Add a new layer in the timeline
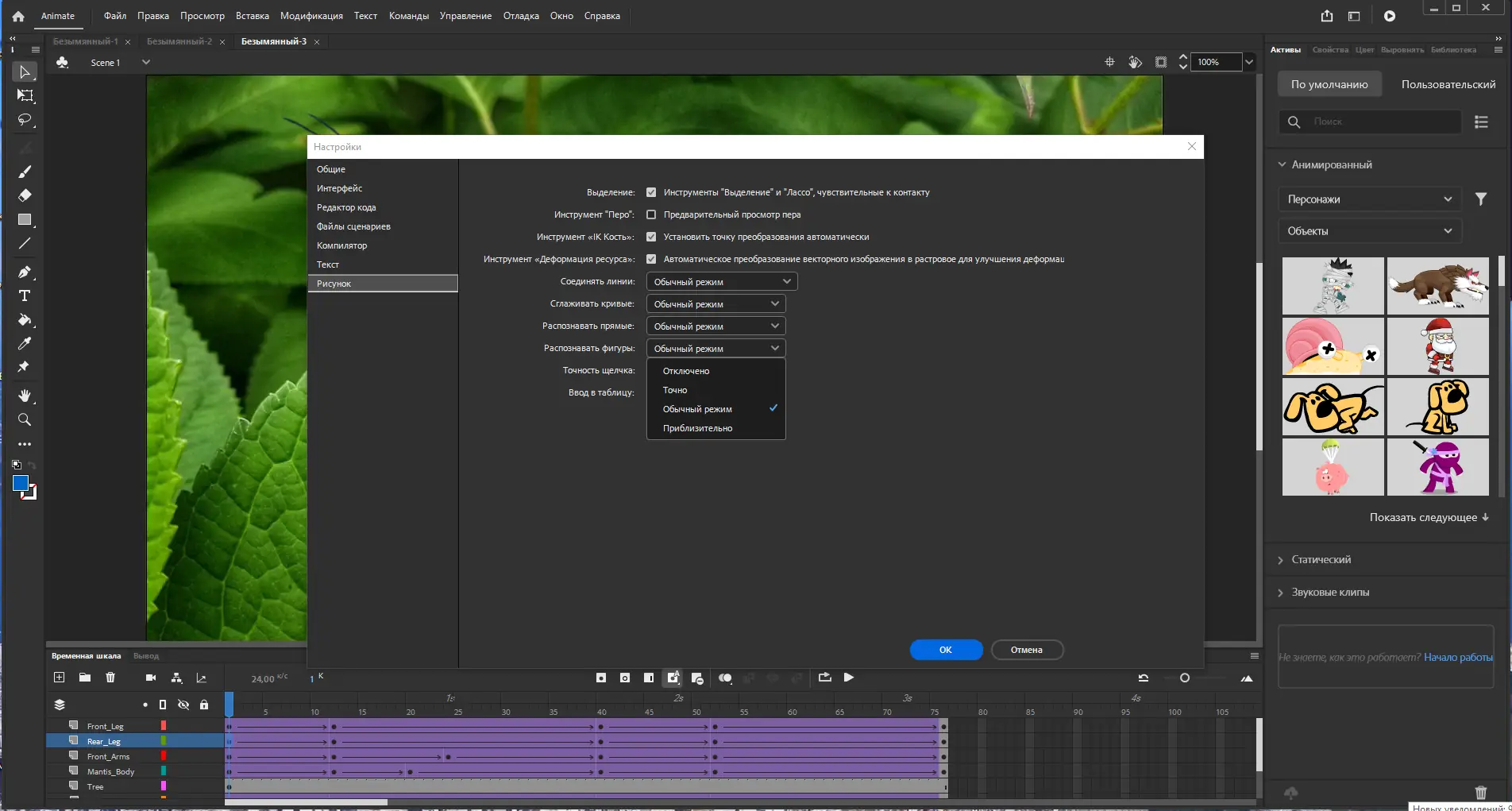Viewport: 1512px width, 811px height. point(59,678)
